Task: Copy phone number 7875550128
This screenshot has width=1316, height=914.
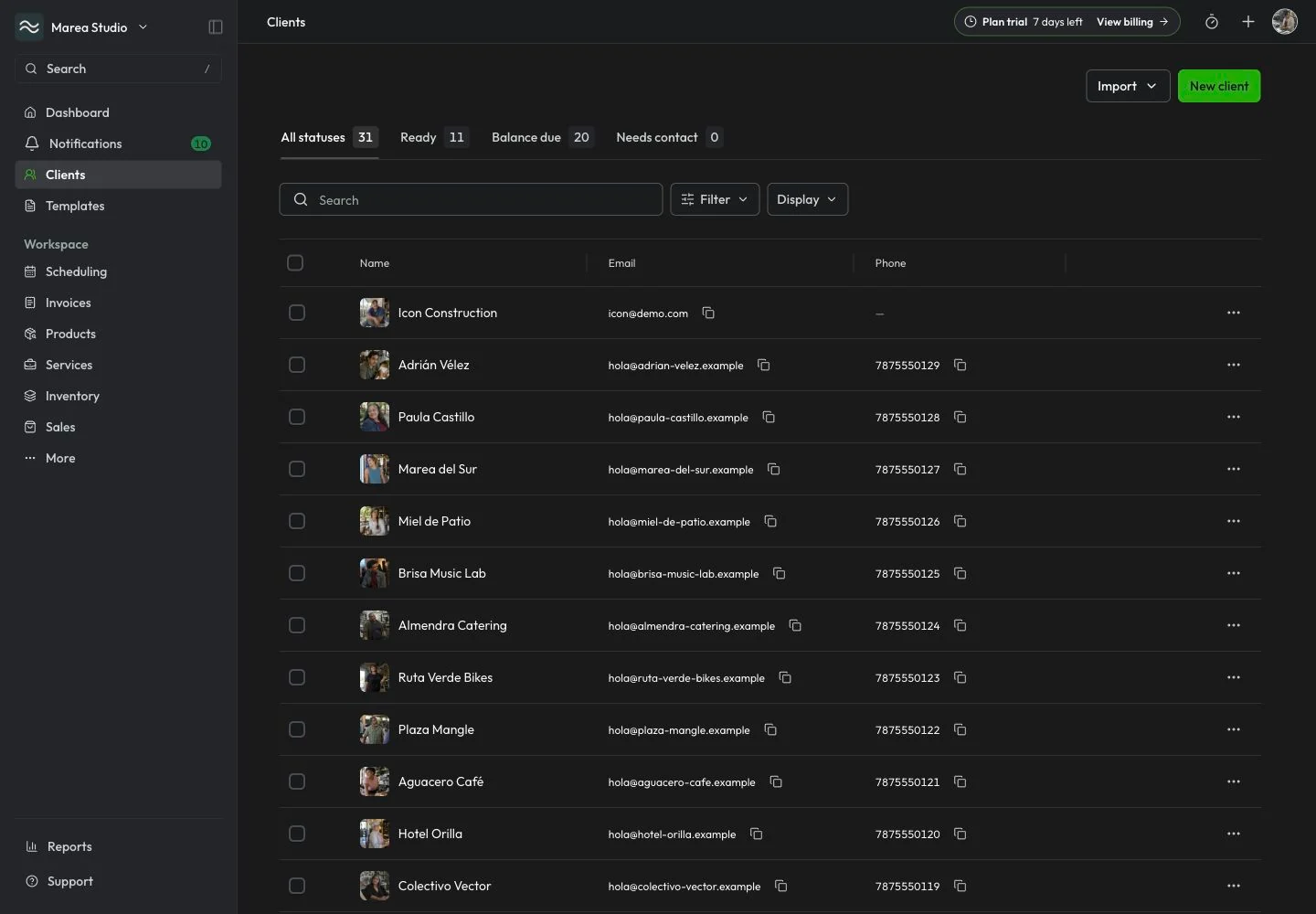Action: tap(960, 417)
